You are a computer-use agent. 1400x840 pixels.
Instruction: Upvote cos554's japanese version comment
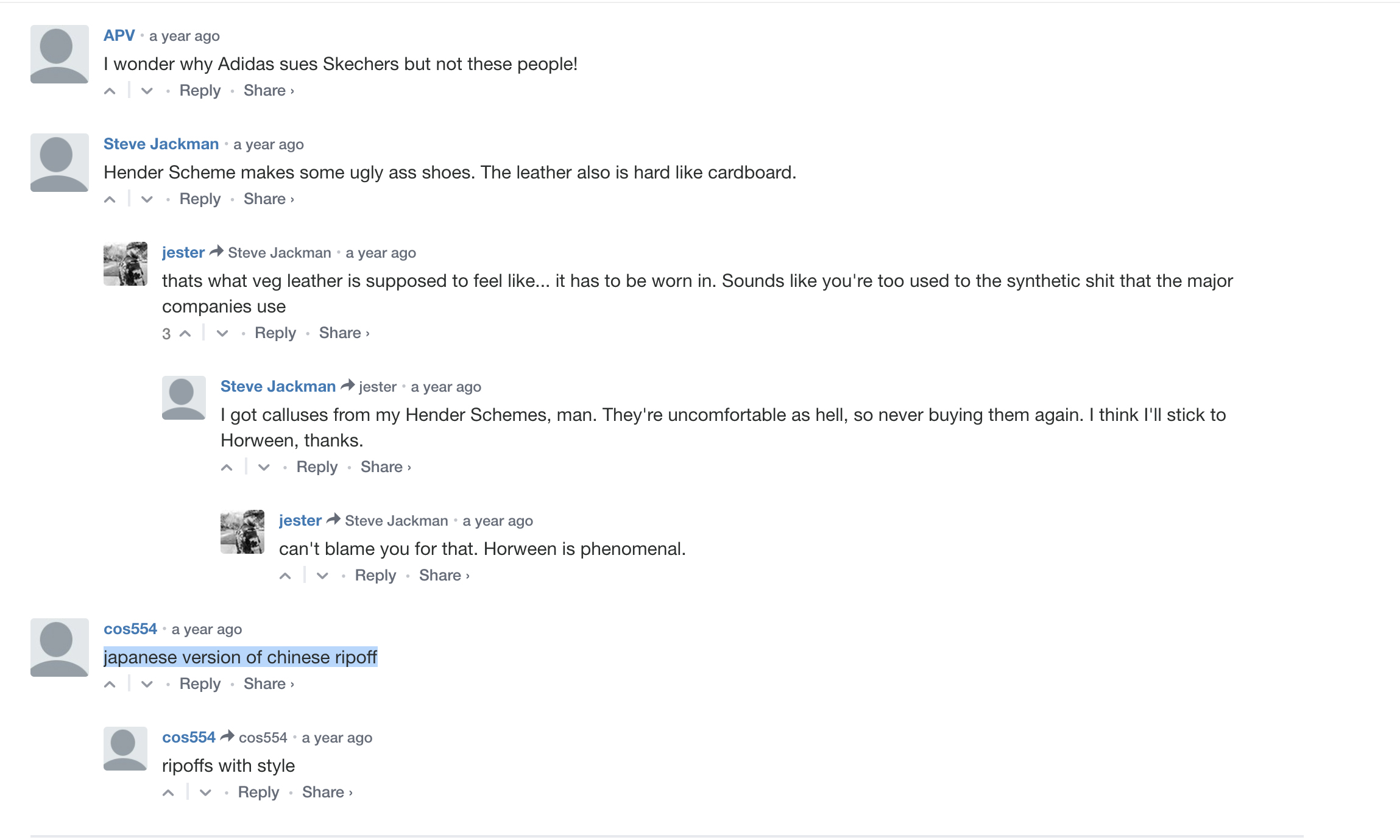110,685
